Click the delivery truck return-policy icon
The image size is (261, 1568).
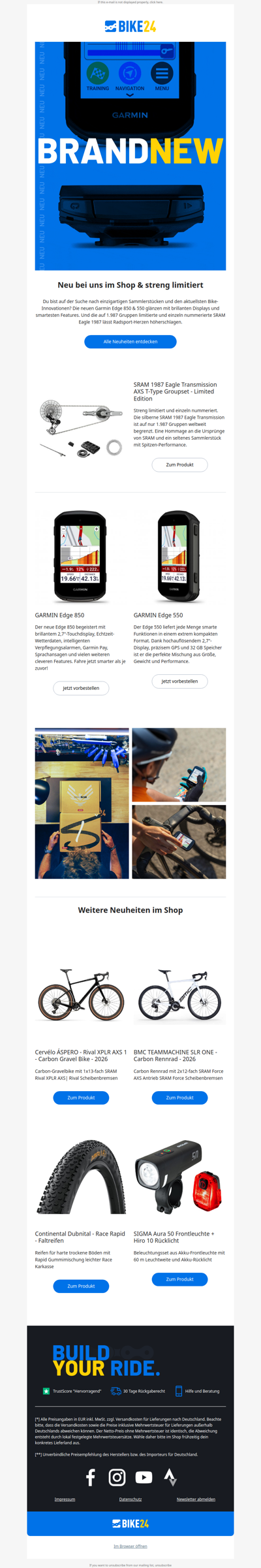click(x=115, y=1391)
